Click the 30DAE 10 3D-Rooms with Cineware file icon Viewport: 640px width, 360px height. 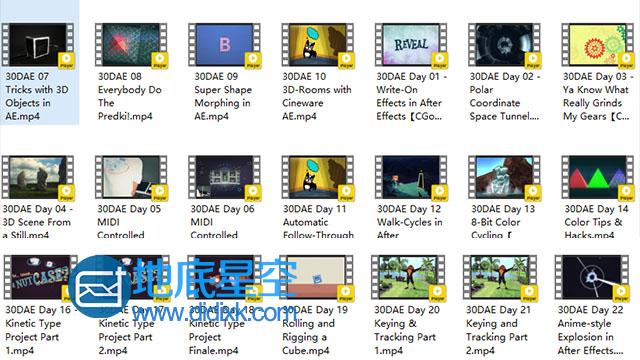click(x=318, y=45)
